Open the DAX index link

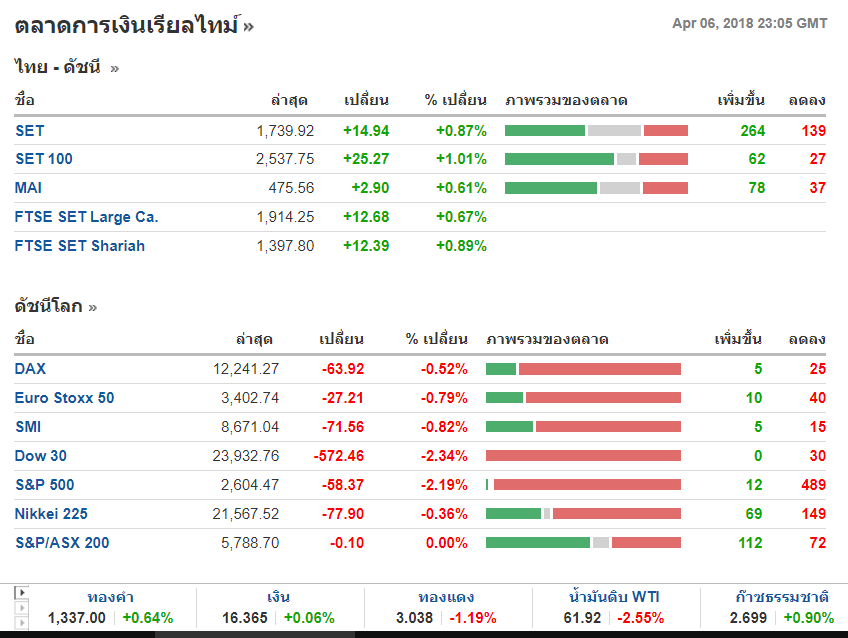[31, 369]
